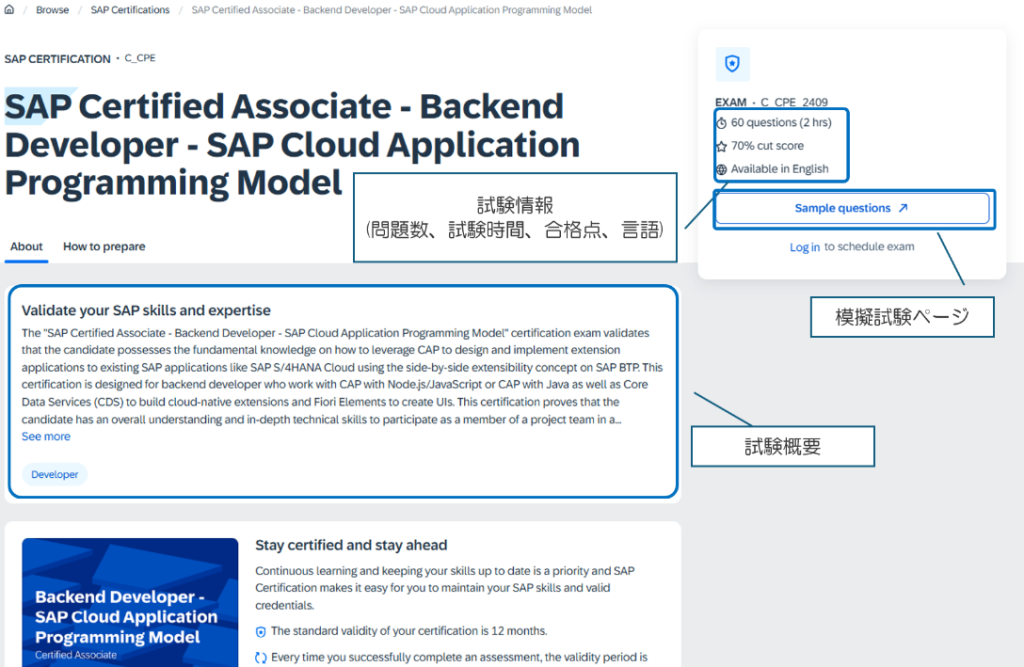Click the globe icon beside Available in English
Screen dimensions: 1024x667
point(722,170)
